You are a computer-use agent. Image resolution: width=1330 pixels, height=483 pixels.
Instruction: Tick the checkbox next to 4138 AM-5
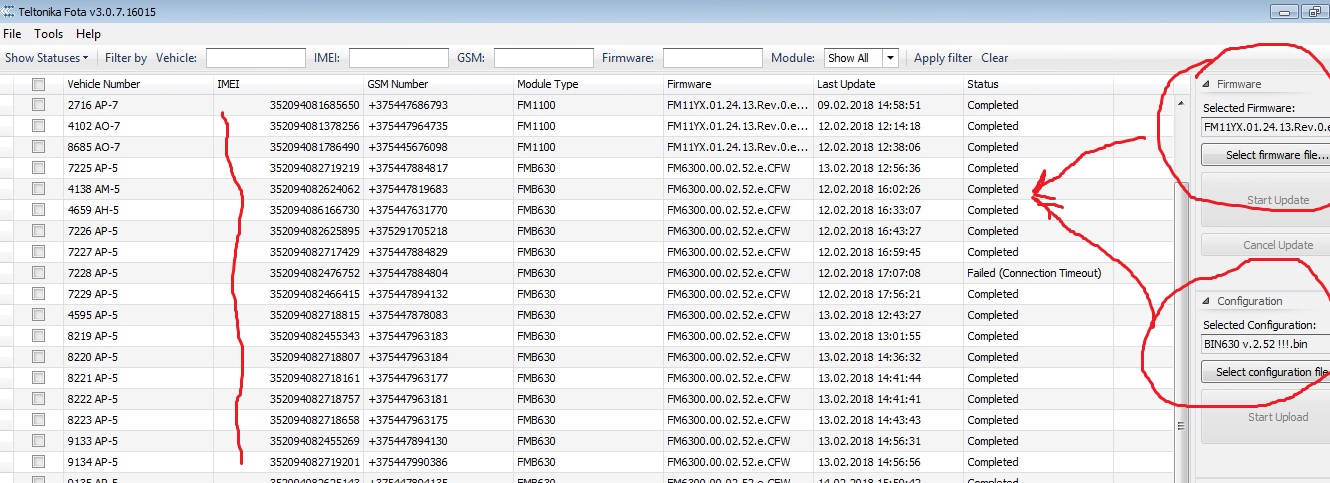pyautogui.click(x=39, y=189)
